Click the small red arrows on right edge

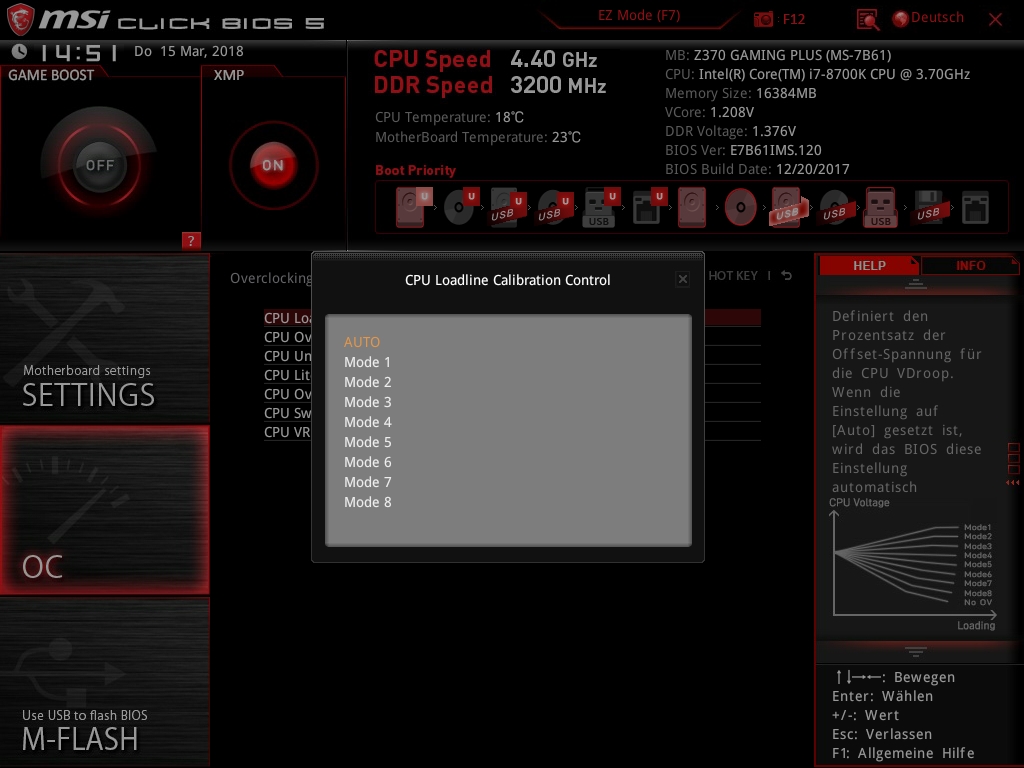pyautogui.click(x=1012, y=483)
